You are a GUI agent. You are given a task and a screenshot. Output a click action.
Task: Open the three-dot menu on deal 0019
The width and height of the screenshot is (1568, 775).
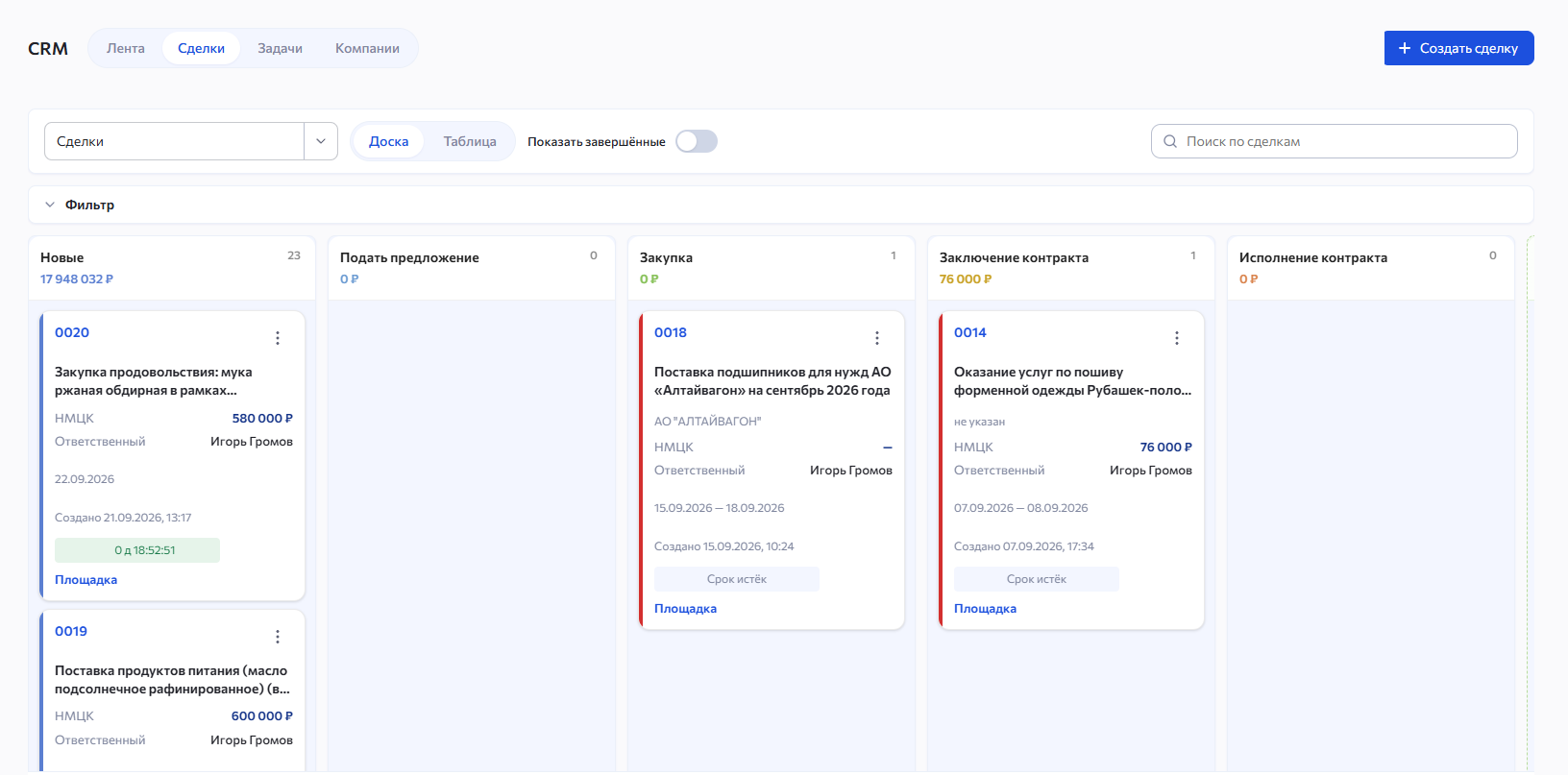click(278, 637)
